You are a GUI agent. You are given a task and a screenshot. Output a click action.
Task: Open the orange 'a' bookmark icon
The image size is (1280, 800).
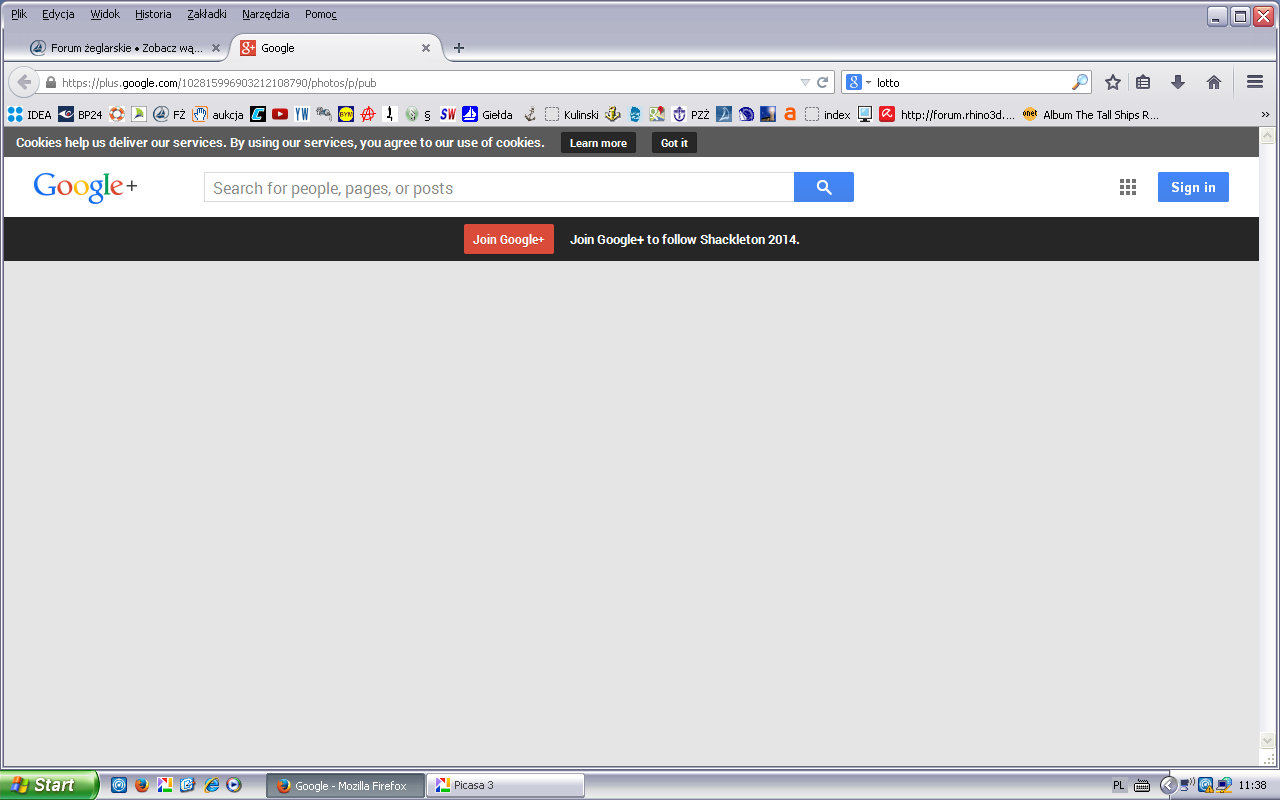click(x=790, y=114)
